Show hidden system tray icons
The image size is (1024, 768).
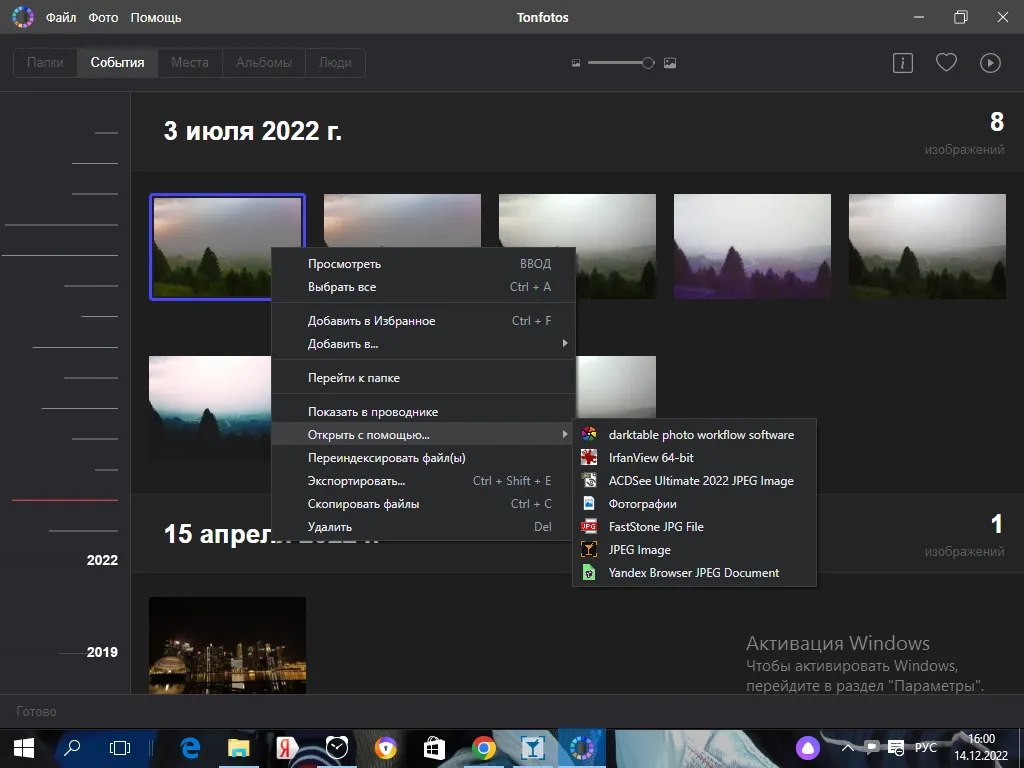[x=848, y=748]
